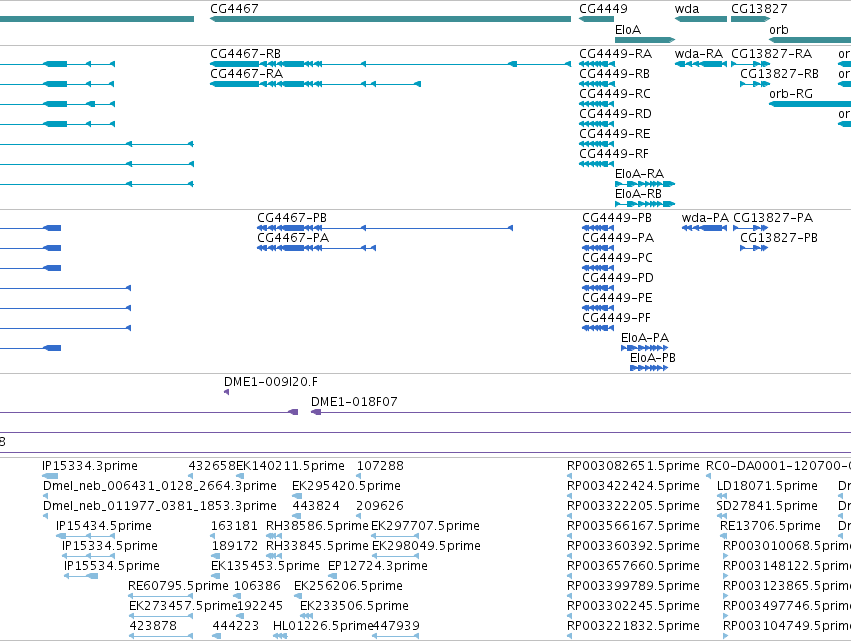The width and height of the screenshot is (851, 641).
Task: Select EST EK273457.5prime
Action: pyautogui.click(x=161, y=616)
